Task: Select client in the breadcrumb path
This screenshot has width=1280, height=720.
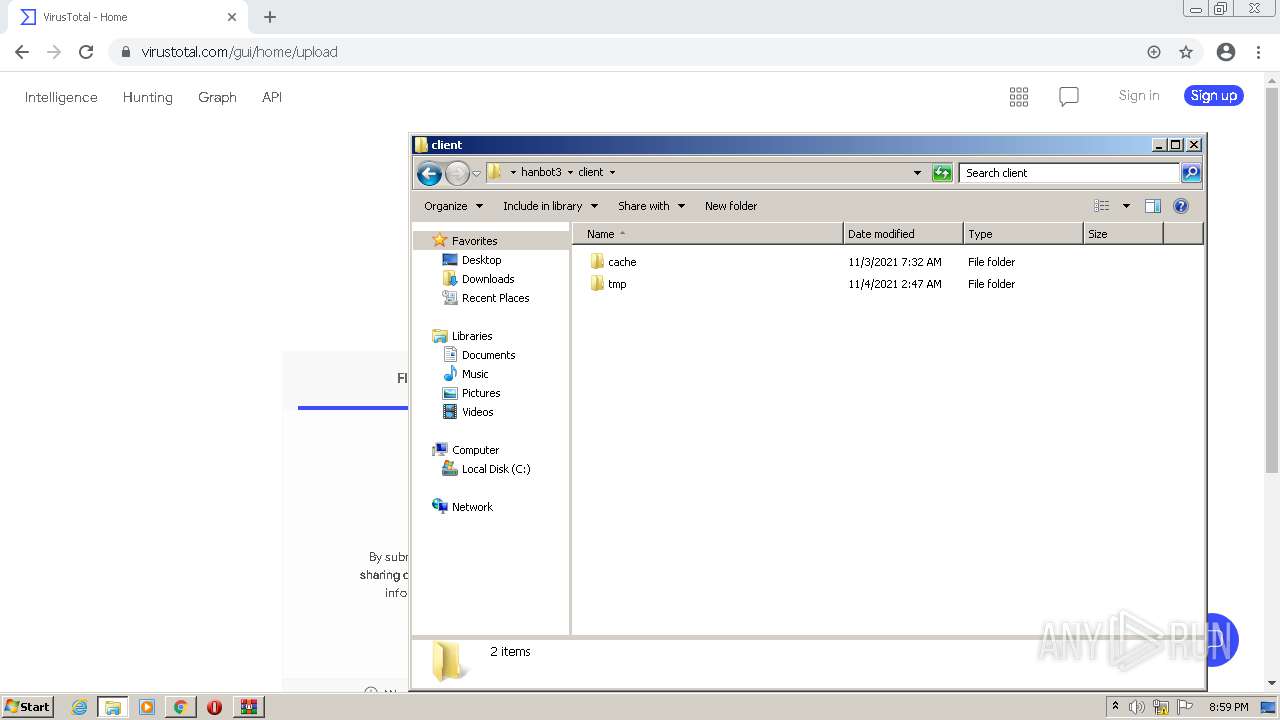Action: pos(591,172)
